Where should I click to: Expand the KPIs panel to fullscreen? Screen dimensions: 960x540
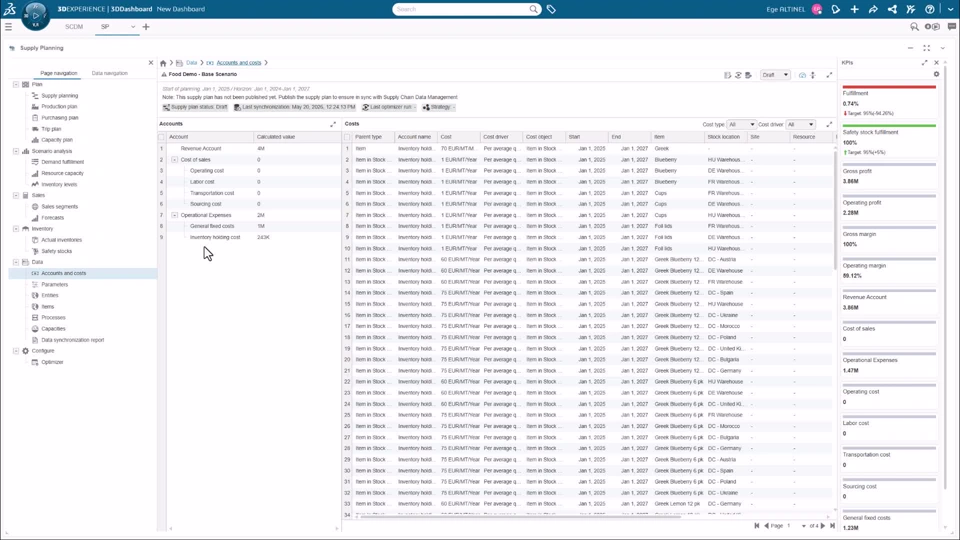pyautogui.click(x=924, y=62)
